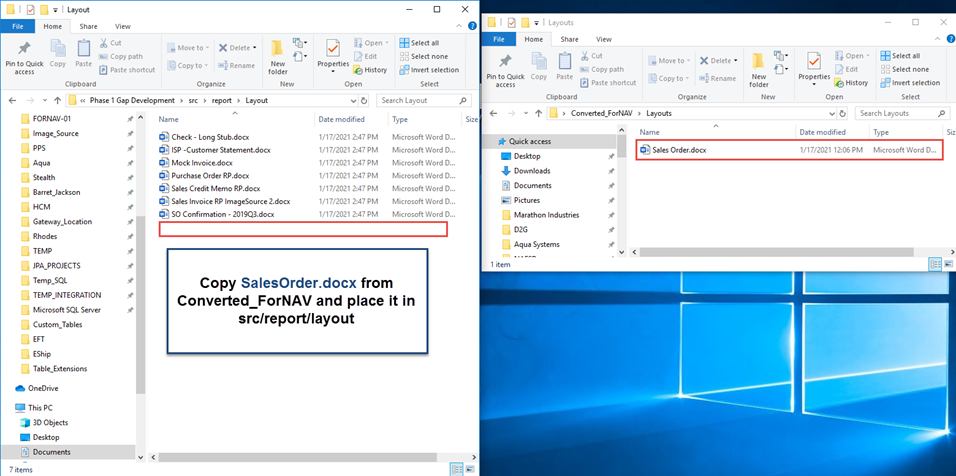This screenshot has height=476, width=956.
Task: Switch to large icons view in left status bar
Action: click(470, 467)
